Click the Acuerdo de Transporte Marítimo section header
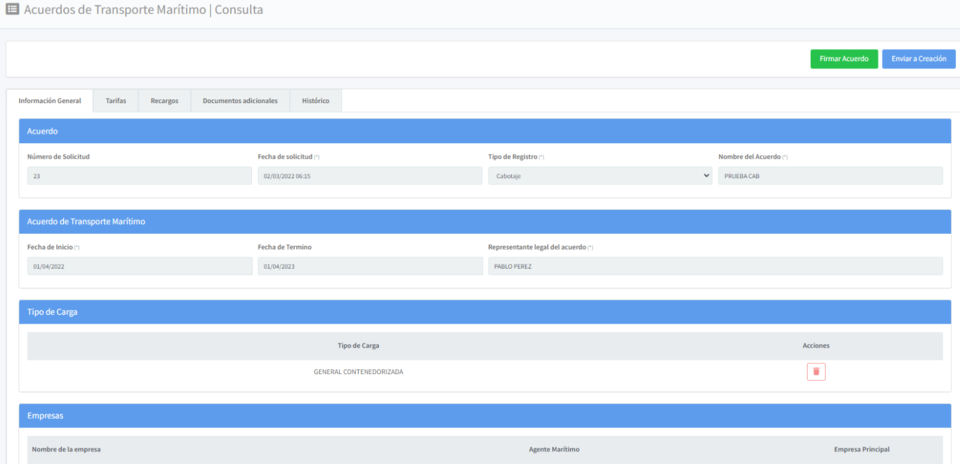This screenshot has width=960, height=464. tap(485, 221)
